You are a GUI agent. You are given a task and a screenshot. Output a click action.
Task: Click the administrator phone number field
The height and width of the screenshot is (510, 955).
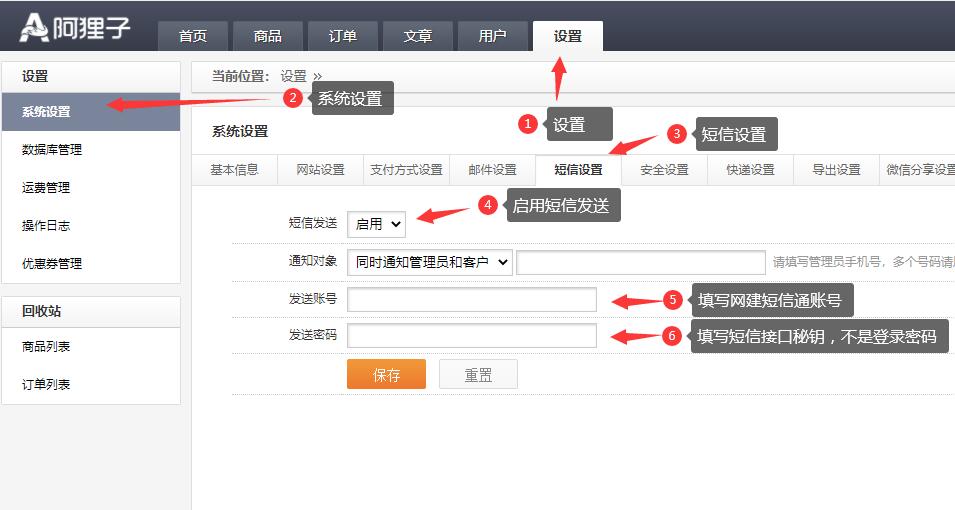(x=640, y=262)
